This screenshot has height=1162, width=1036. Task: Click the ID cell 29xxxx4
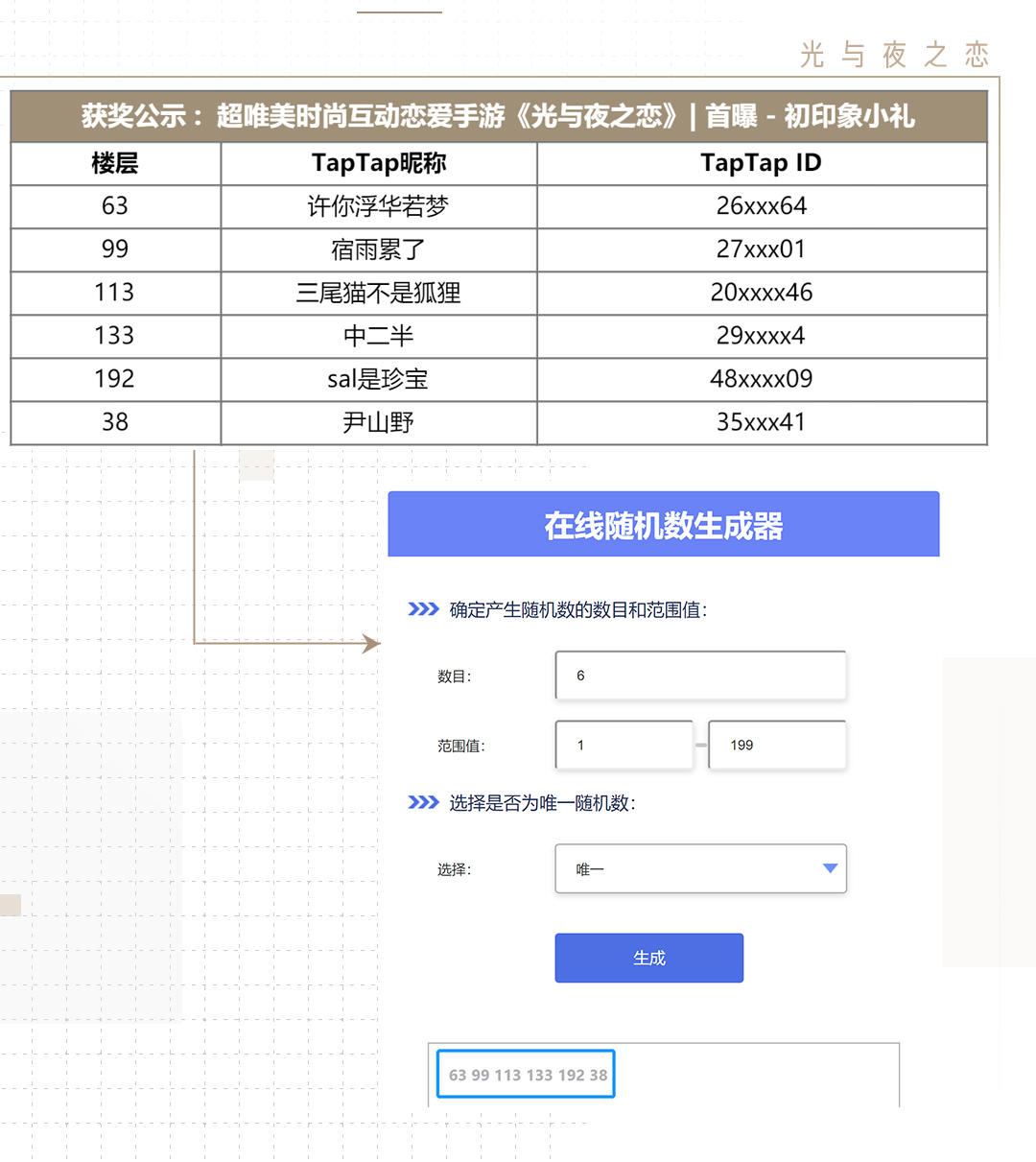coord(762,336)
